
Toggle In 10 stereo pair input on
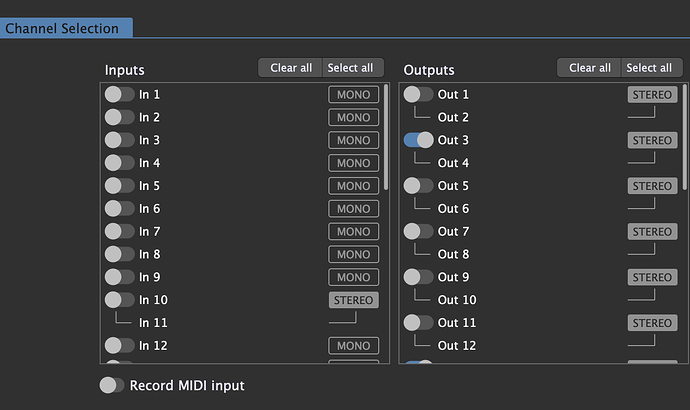pyautogui.click(x=119, y=300)
